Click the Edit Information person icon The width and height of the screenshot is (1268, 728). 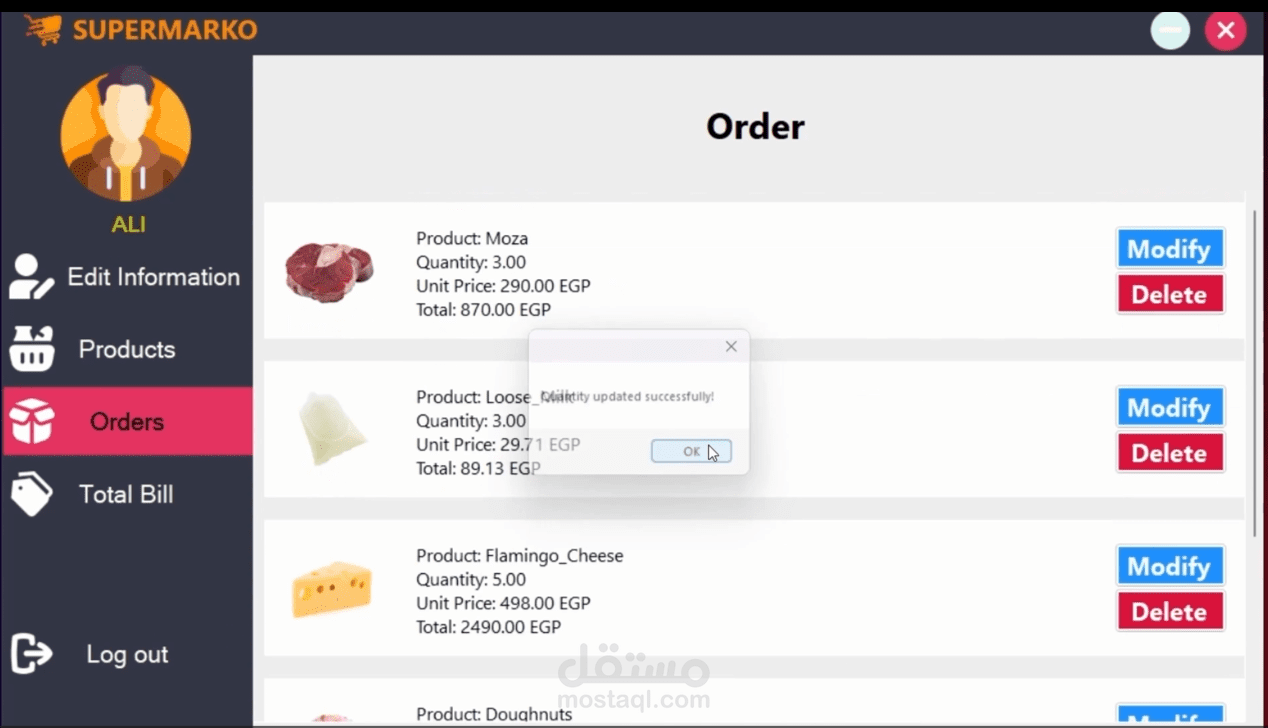(31, 277)
